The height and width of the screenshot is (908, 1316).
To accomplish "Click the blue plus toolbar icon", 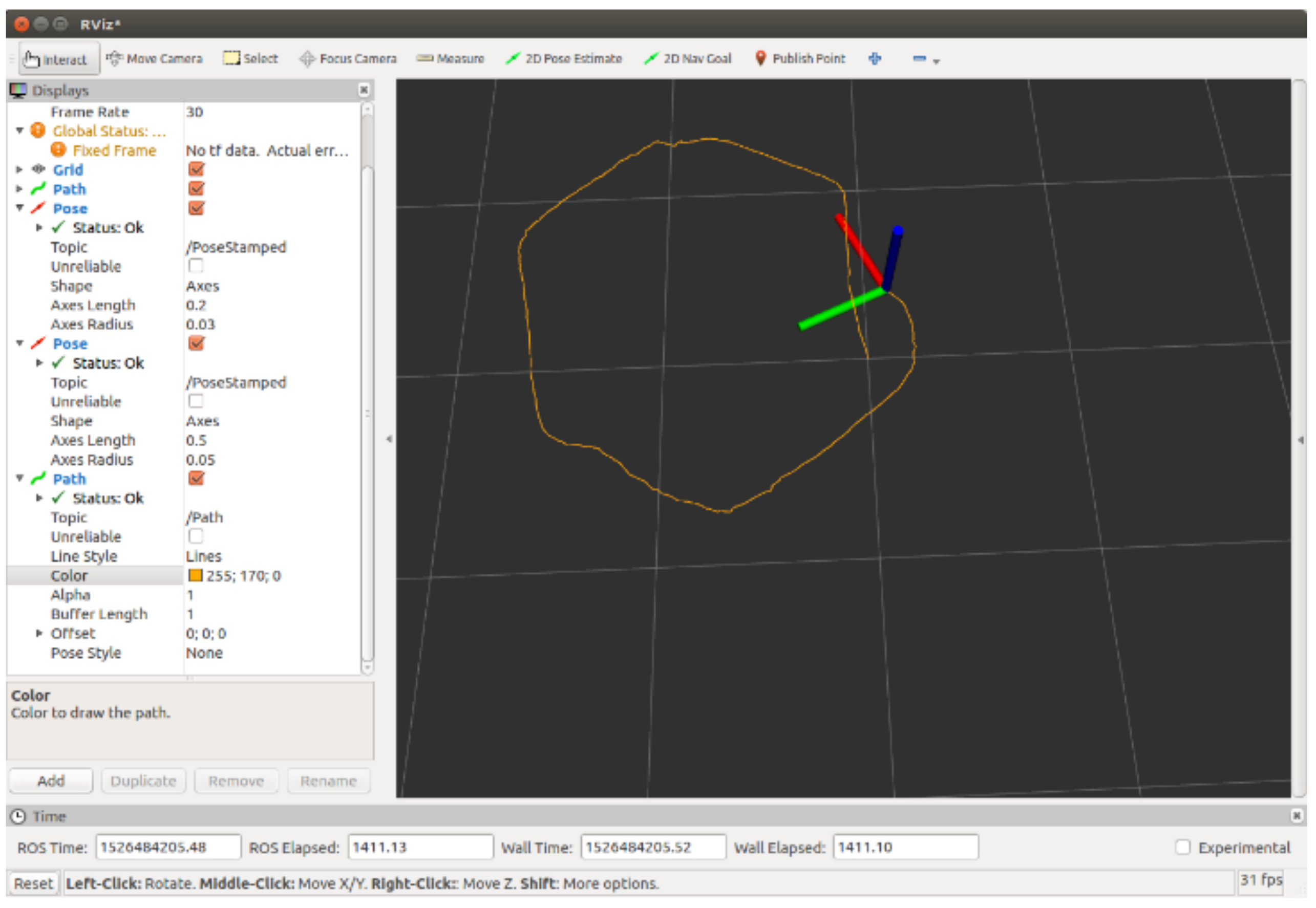I will point(875,58).
